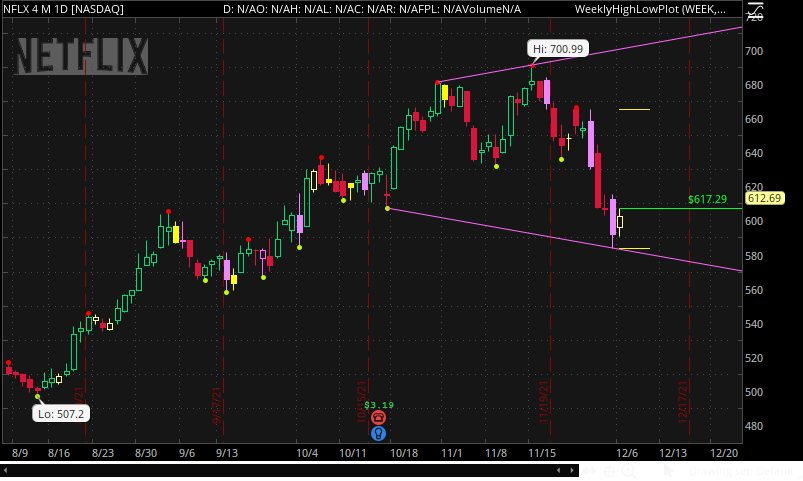Viewport: 803px width, 481px height.
Task: Click the 540 level on price axis
Action: (754, 324)
